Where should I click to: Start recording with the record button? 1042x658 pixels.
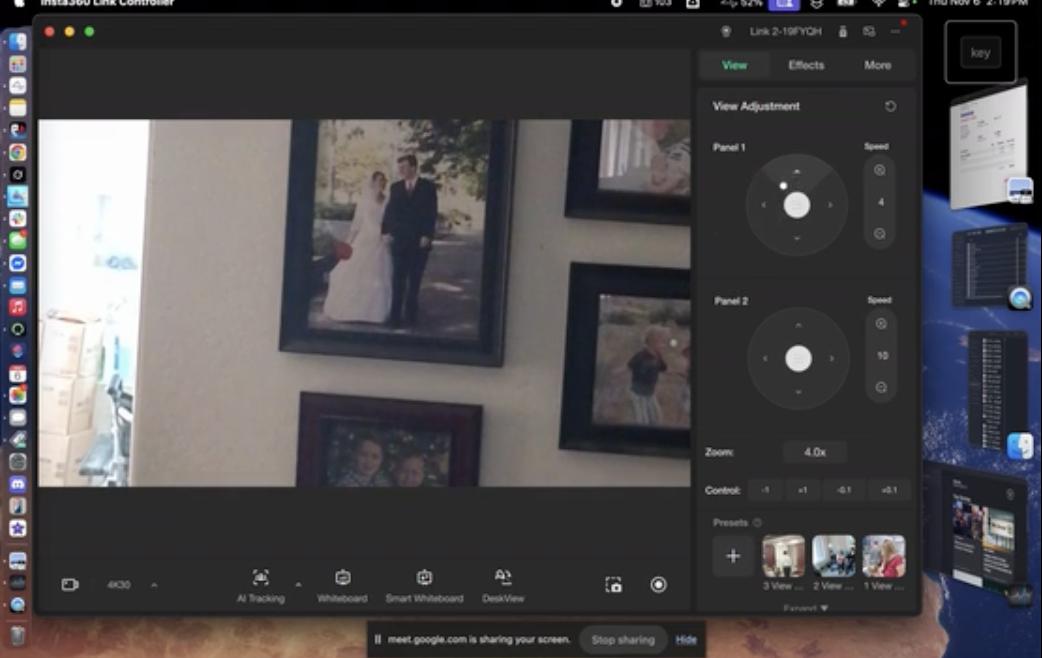point(658,585)
